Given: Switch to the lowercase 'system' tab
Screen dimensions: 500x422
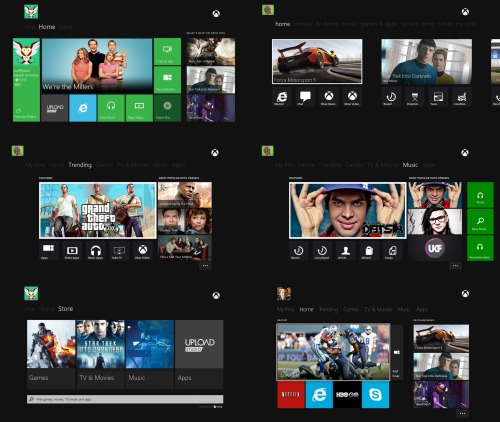Looking at the screenshot, I should pyautogui.click(x=410, y=24).
